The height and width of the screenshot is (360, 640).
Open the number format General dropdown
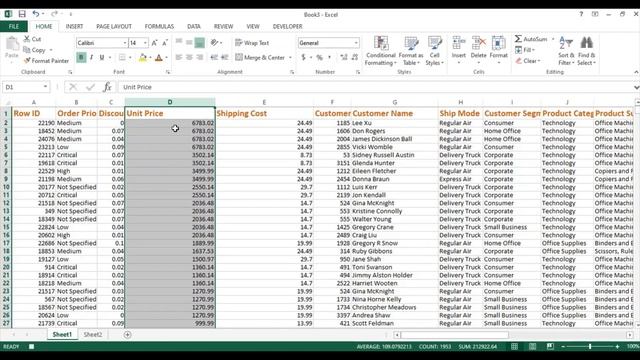[x=356, y=43]
